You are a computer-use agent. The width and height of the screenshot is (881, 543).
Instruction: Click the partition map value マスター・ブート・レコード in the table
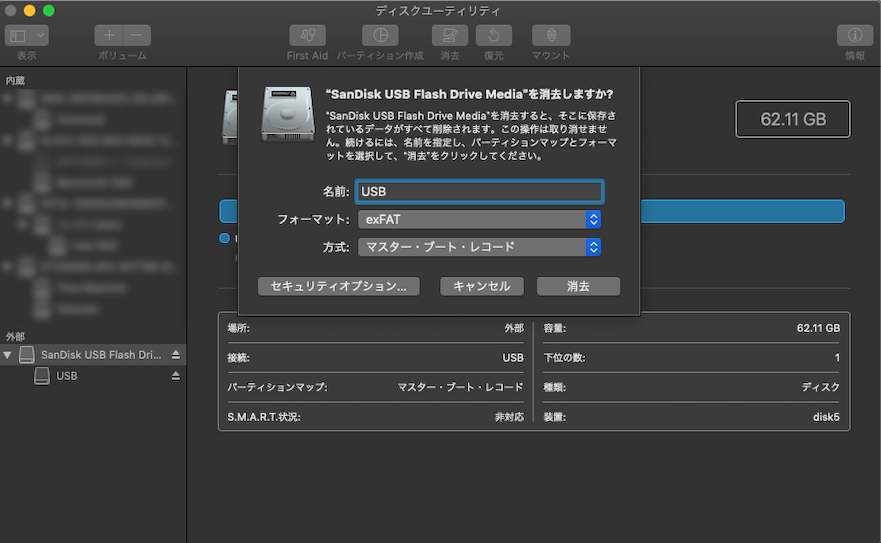(x=460, y=387)
